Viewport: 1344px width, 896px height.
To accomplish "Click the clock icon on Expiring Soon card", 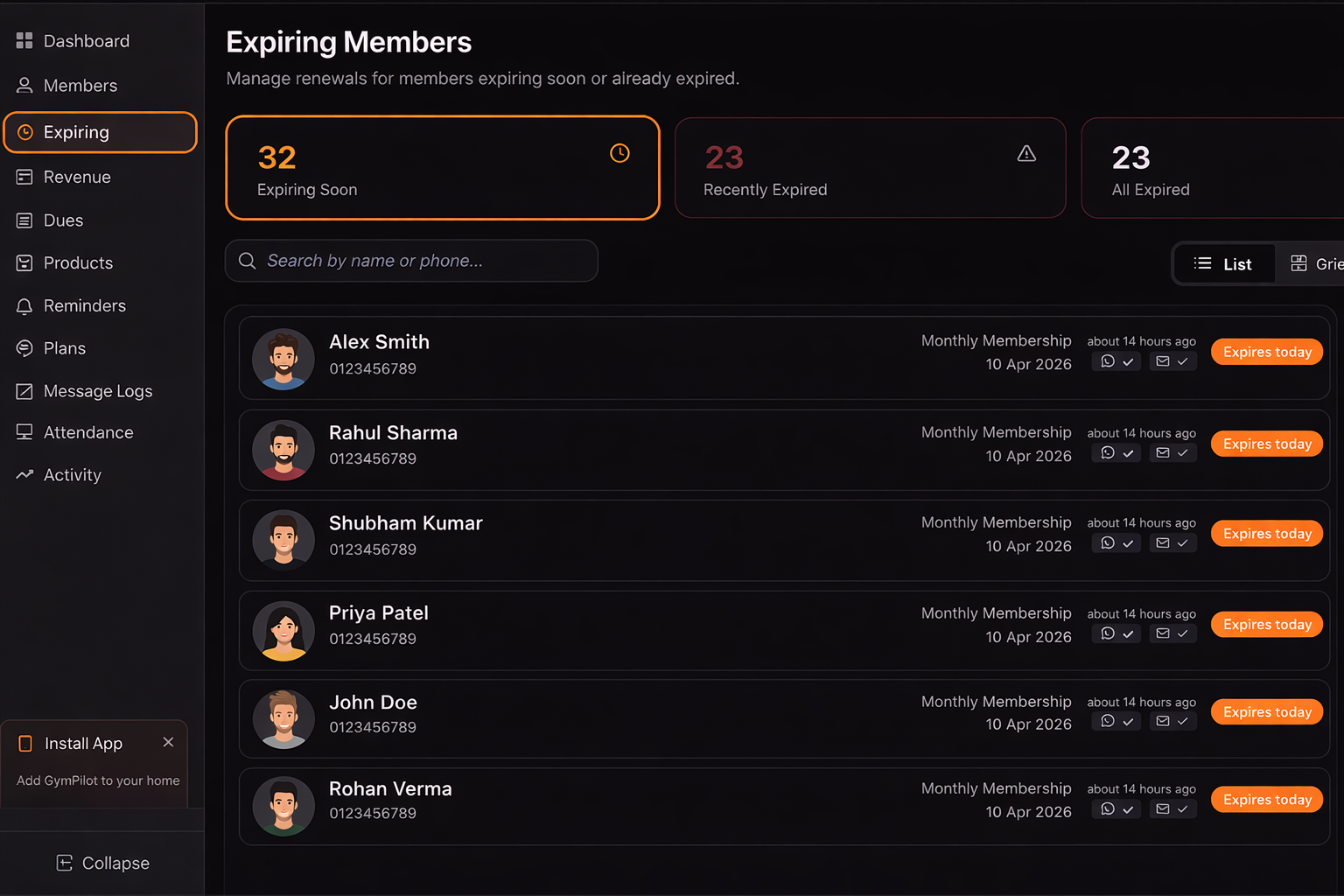I will pyautogui.click(x=619, y=153).
